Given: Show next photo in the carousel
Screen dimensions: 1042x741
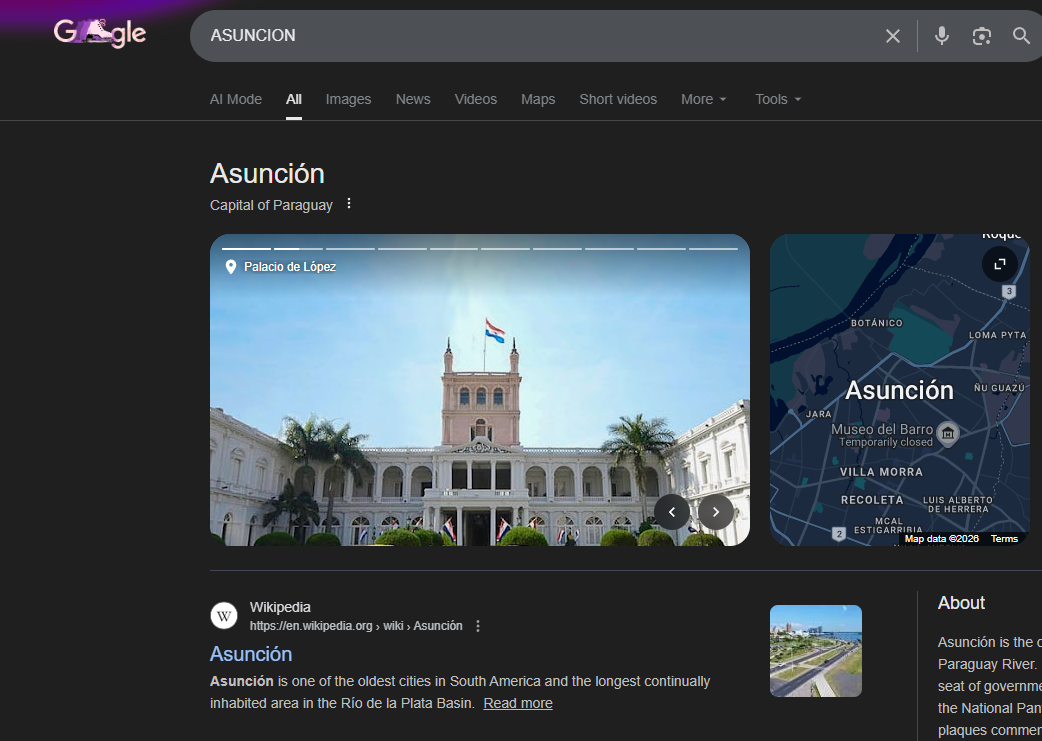Looking at the screenshot, I should (716, 512).
